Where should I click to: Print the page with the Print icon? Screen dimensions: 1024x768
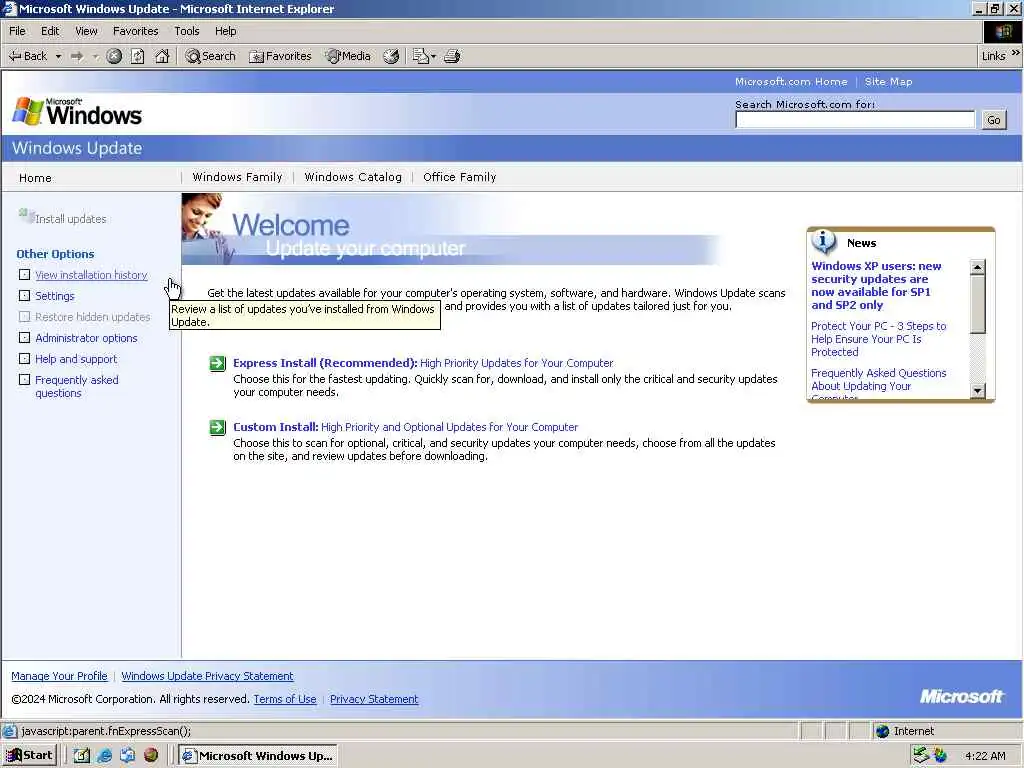(452, 56)
